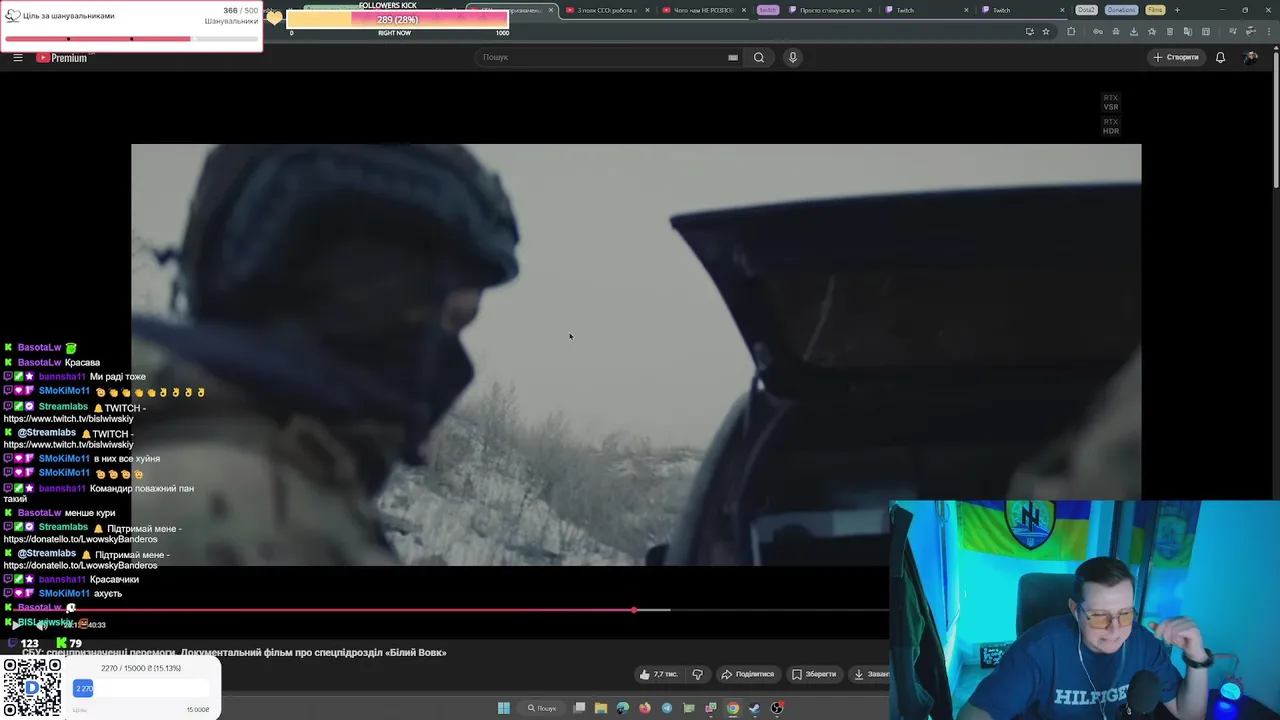
Task: Close the «Чого нам НЕ РОЗПОВ» tab
Action: pos(743,10)
